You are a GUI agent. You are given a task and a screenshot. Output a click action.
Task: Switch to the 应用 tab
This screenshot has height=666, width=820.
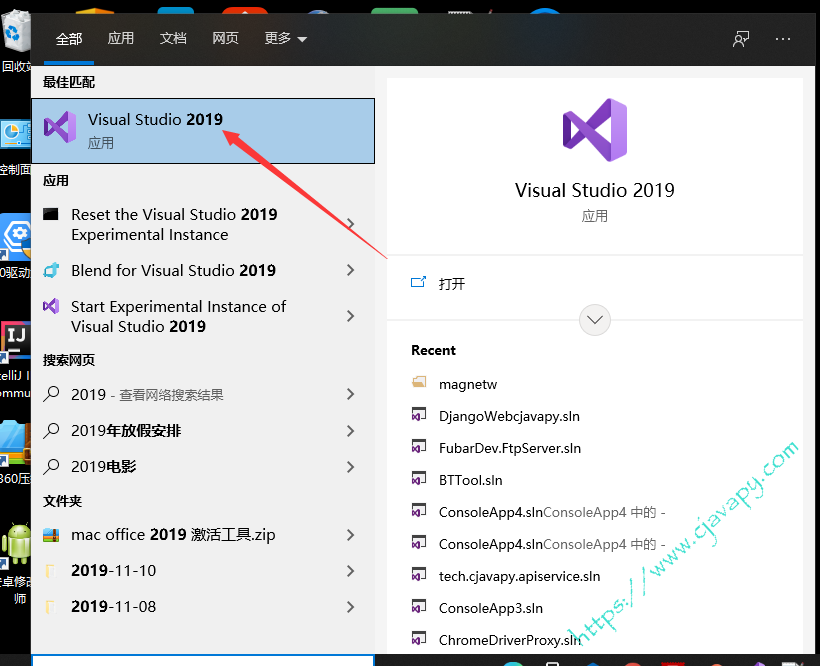(121, 38)
